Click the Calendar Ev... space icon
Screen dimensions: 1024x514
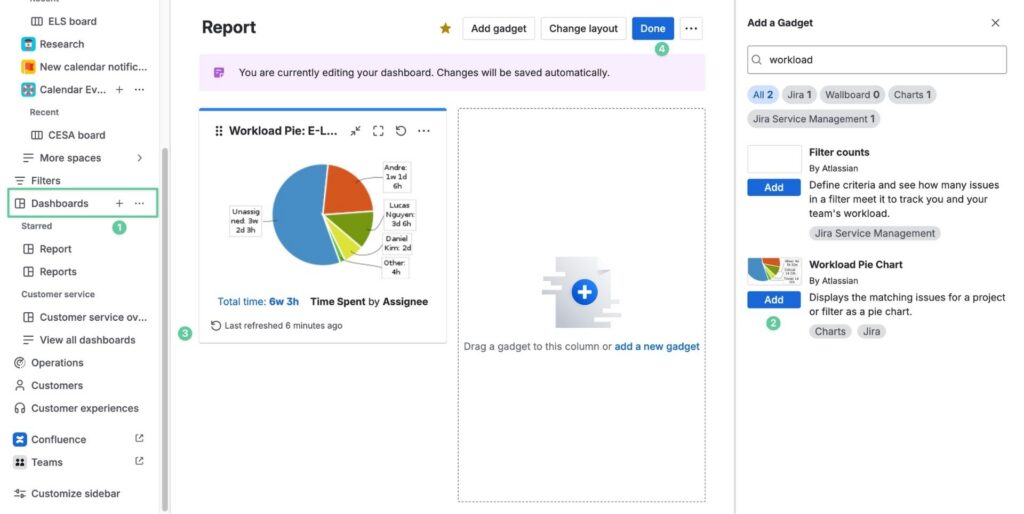coord(28,89)
